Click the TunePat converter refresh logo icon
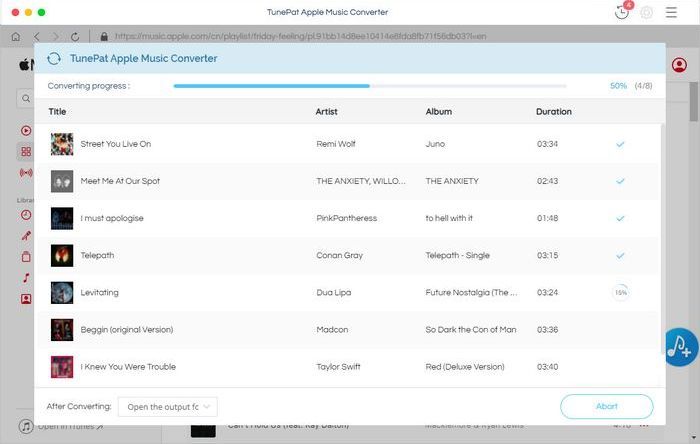The image size is (700, 444). coord(54,58)
